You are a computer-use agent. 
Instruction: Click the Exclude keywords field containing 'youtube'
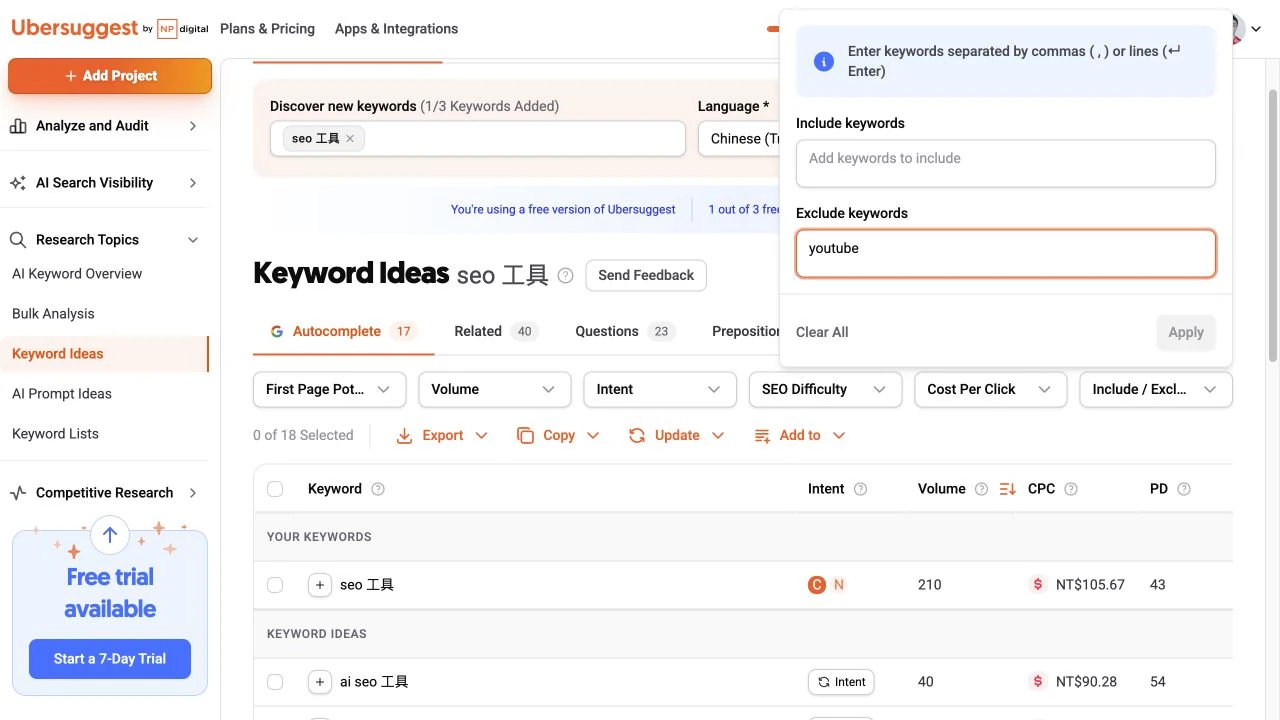(1006, 254)
